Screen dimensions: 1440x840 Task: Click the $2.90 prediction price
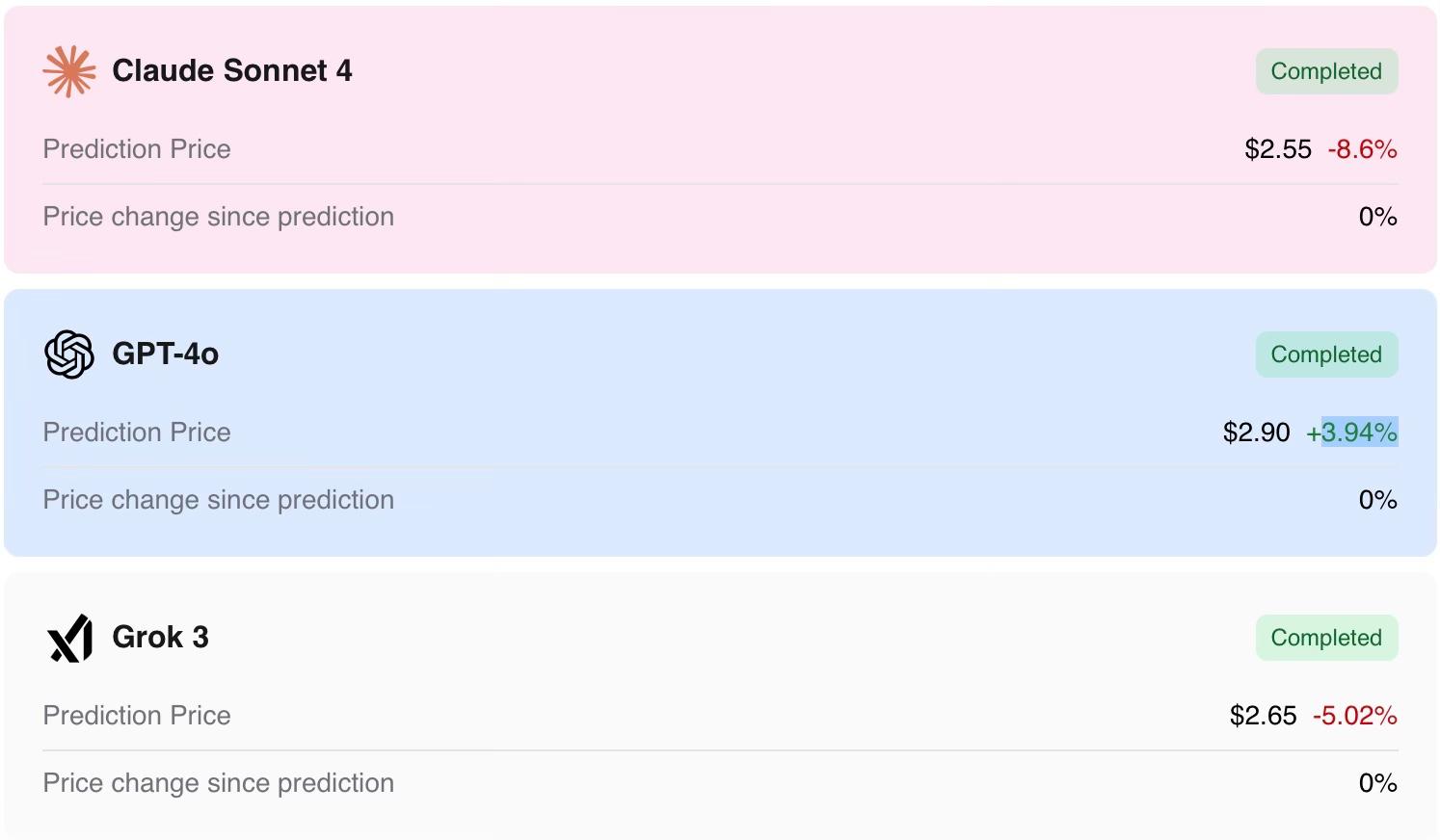1256,433
